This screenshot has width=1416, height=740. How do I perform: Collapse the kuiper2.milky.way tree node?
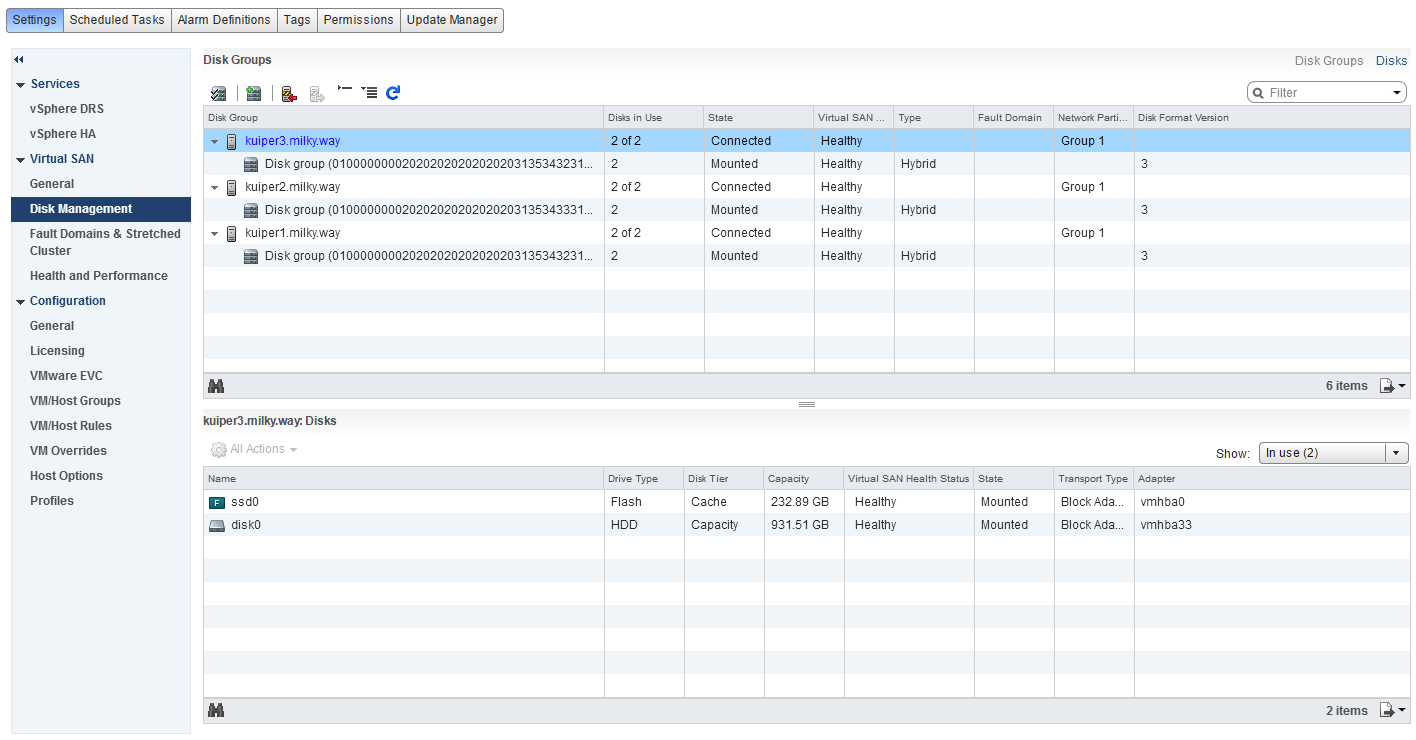click(x=214, y=187)
